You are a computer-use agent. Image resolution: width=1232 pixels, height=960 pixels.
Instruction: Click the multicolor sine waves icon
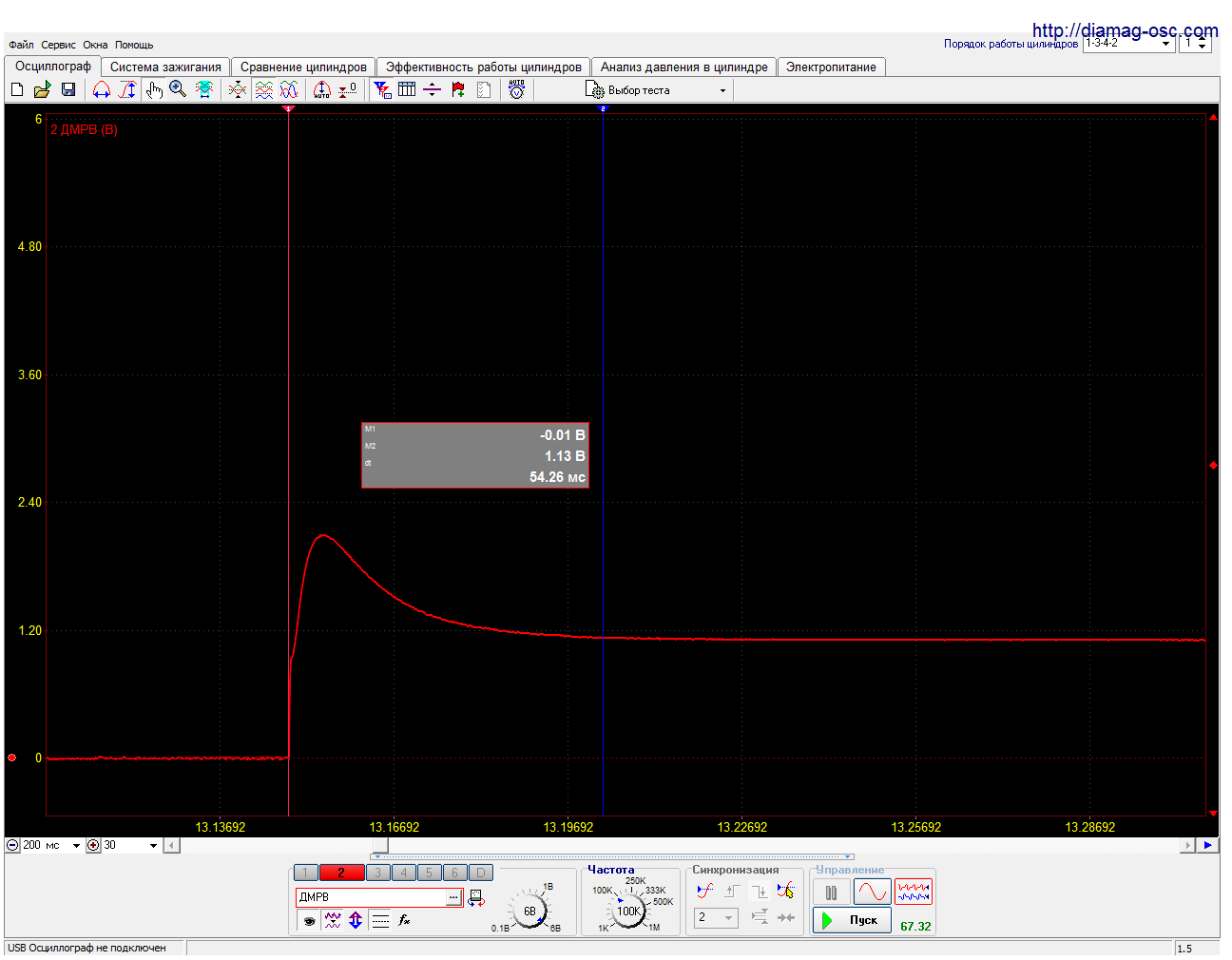coord(289,89)
